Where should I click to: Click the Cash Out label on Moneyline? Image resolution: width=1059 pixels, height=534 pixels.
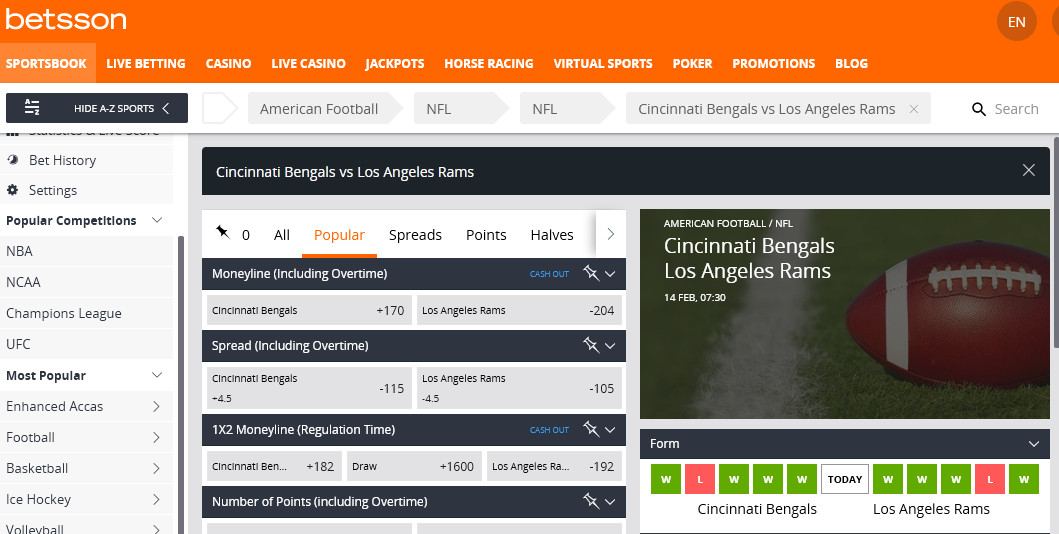[x=549, y=274]
